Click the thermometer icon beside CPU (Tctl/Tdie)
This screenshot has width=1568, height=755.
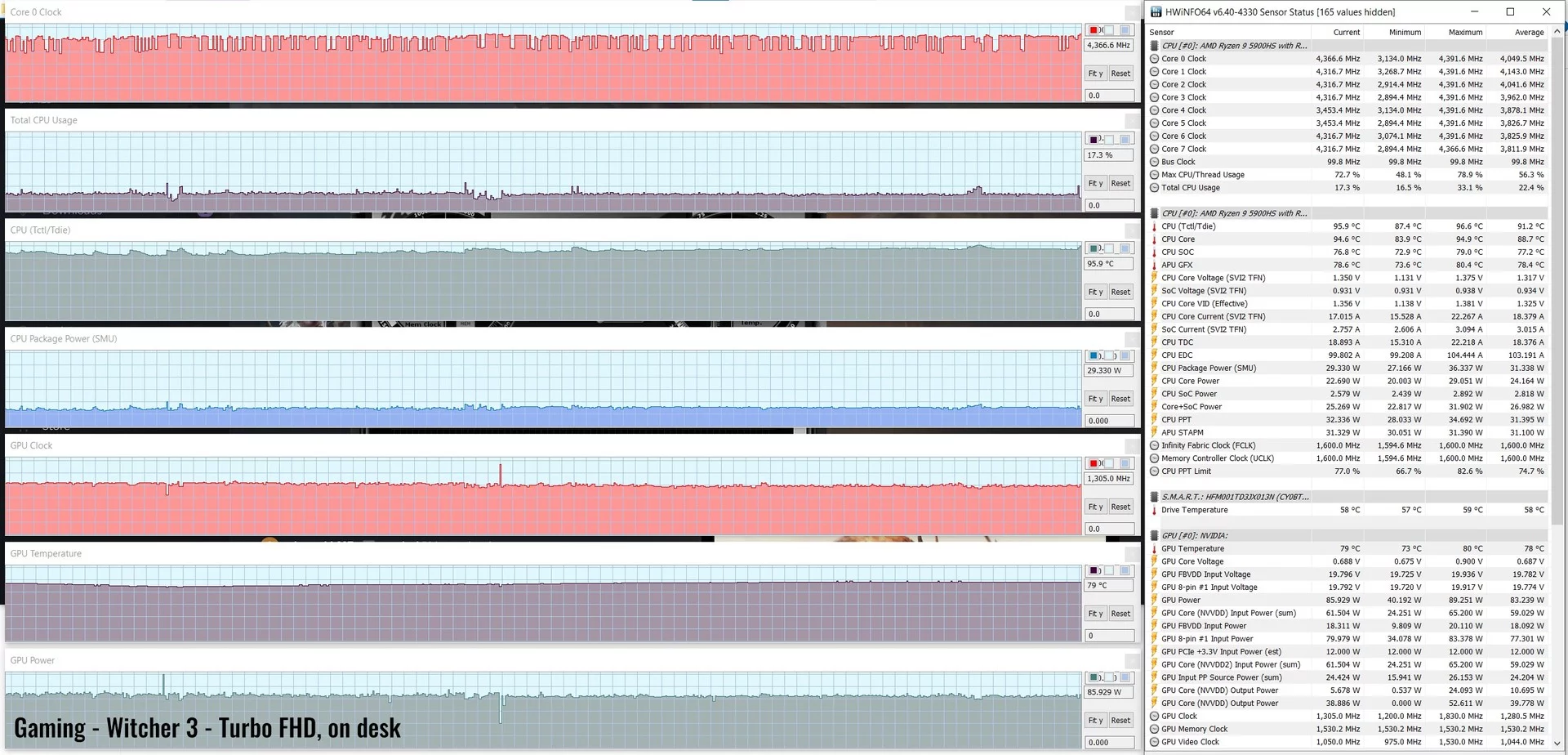1154,226
